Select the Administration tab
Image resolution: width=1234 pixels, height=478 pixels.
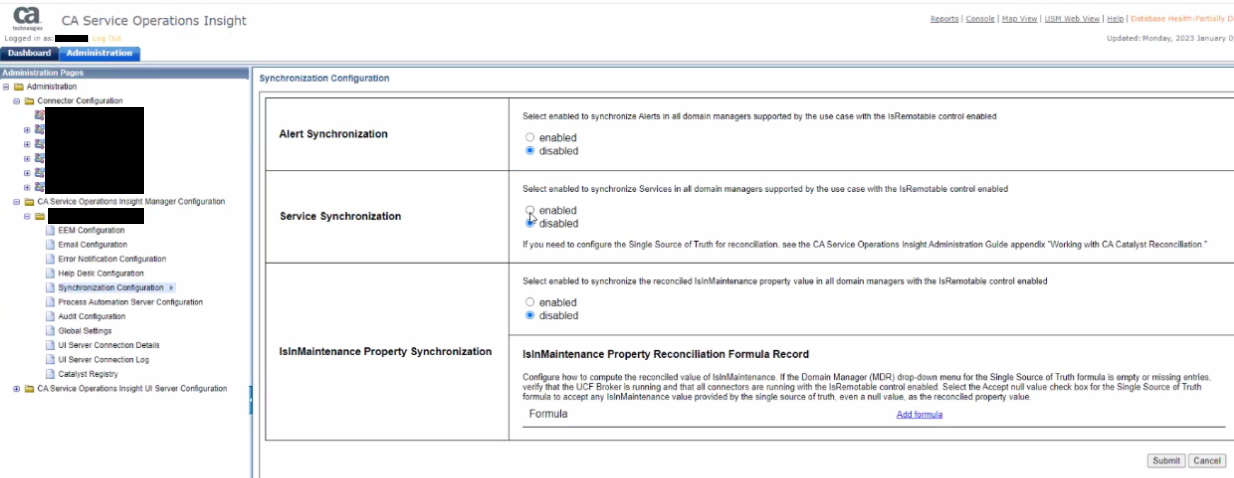[99, 53]
